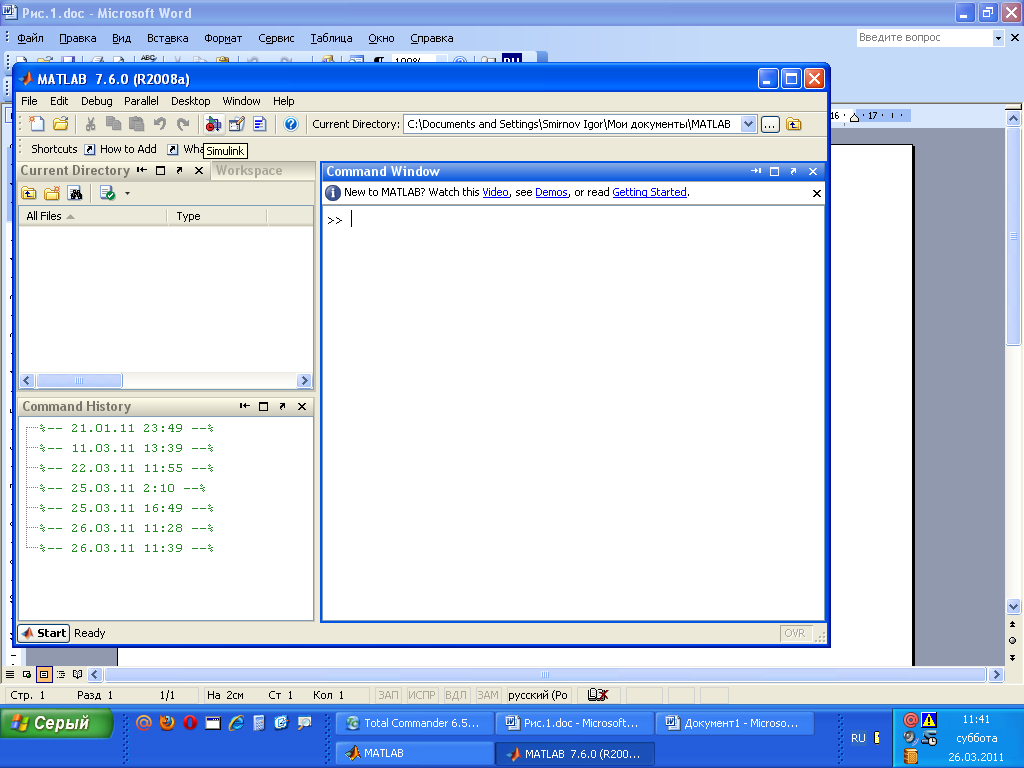
Task: Toggle ЗАП macro recording in Word status bar
Action: pyautogui.click(x=388, y=695)
